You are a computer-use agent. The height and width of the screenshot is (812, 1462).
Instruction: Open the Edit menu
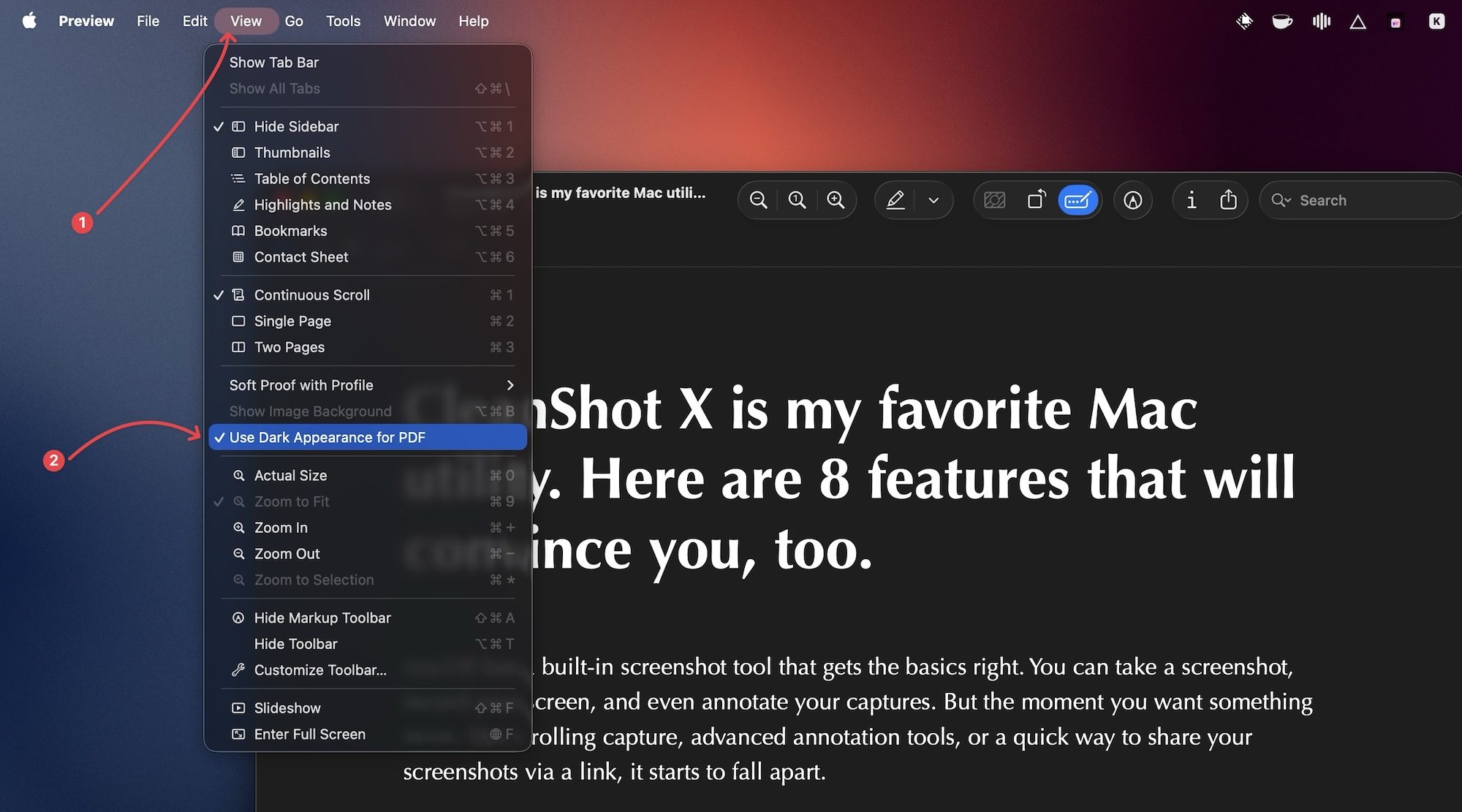[194, 21]
